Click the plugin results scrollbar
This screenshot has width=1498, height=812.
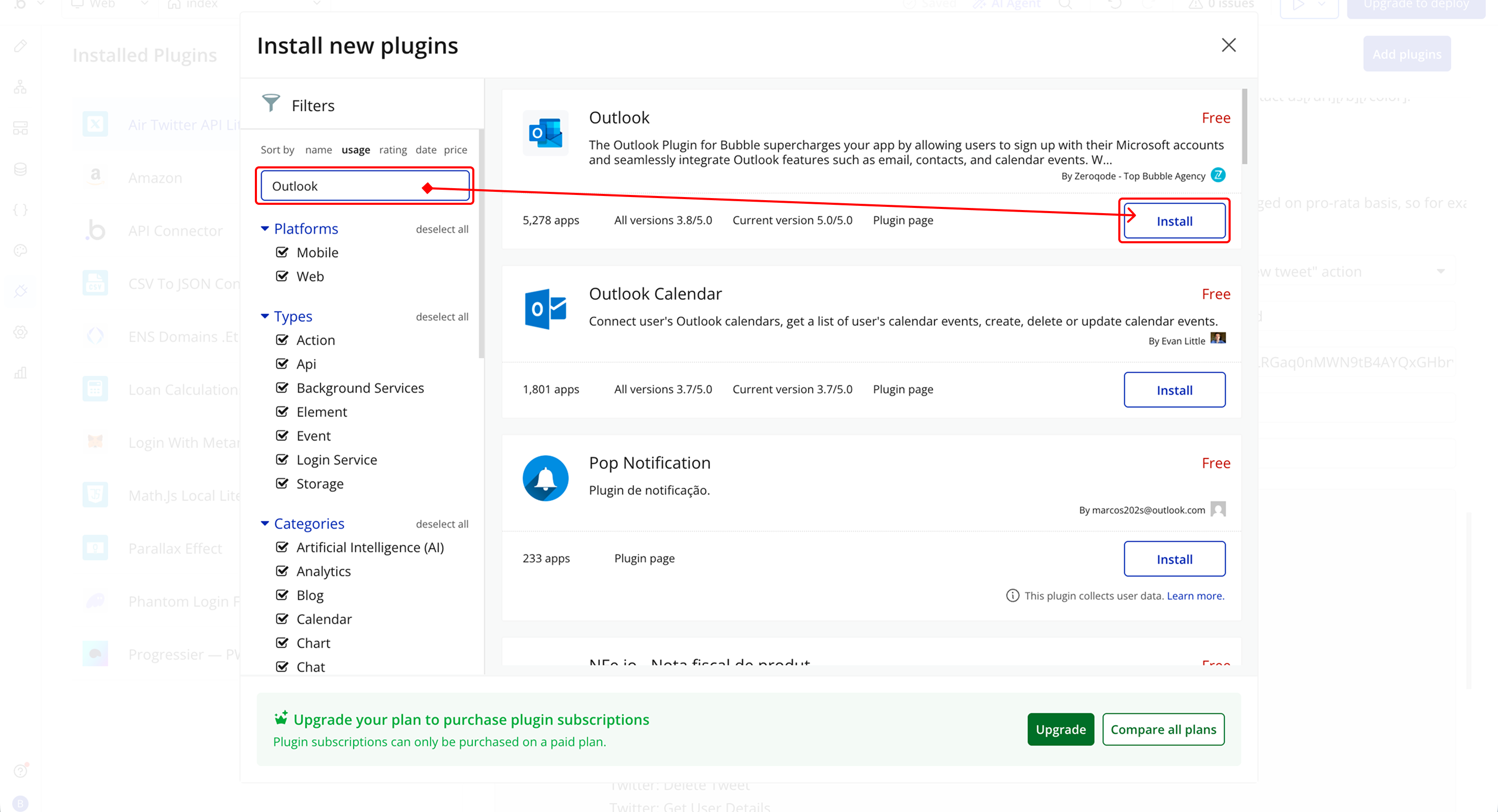click(1245, 127)
